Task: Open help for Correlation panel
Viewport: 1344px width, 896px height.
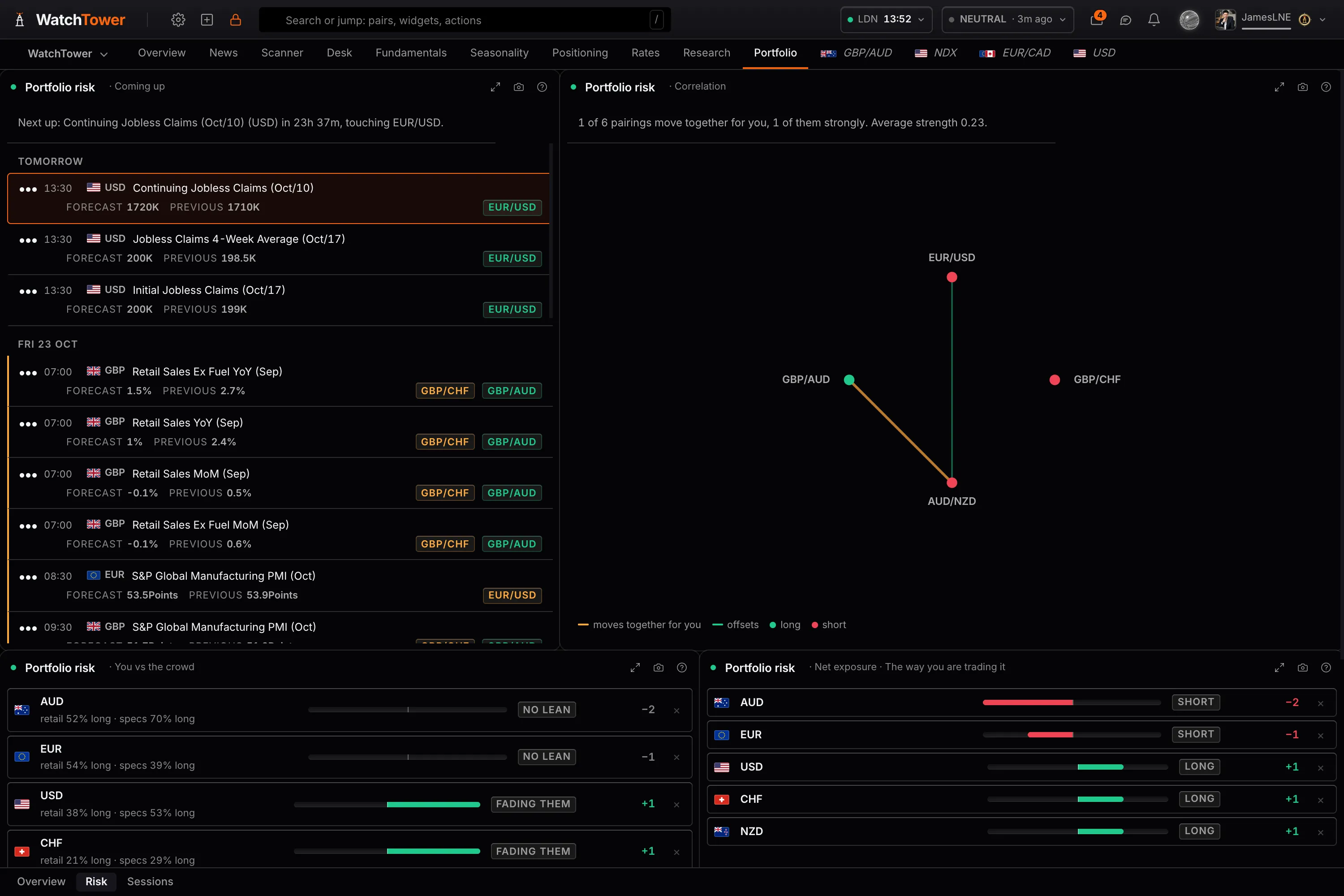Action: pos(1326,87)
